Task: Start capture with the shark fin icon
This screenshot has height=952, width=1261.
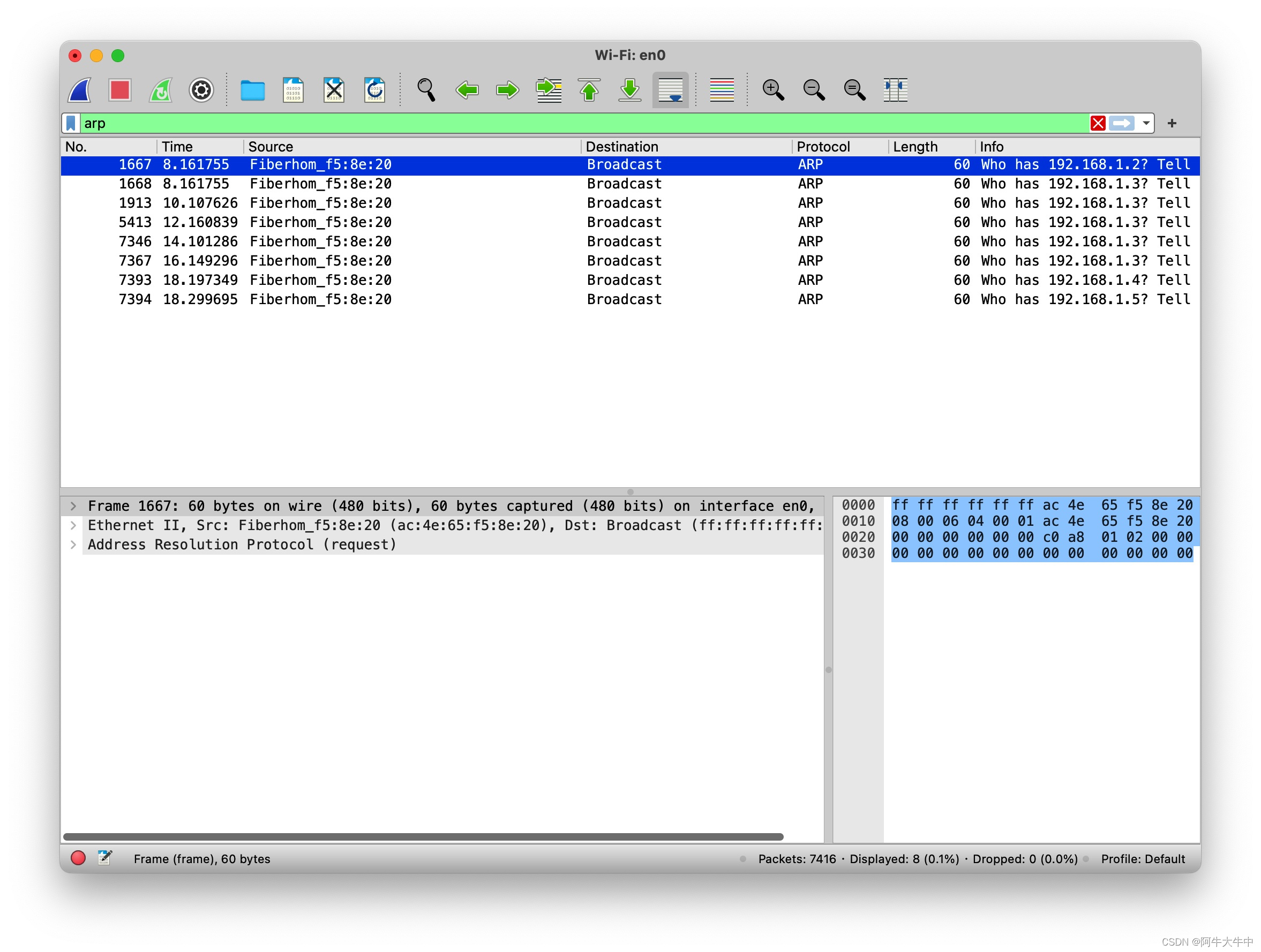Action: (x=80, y=90)
